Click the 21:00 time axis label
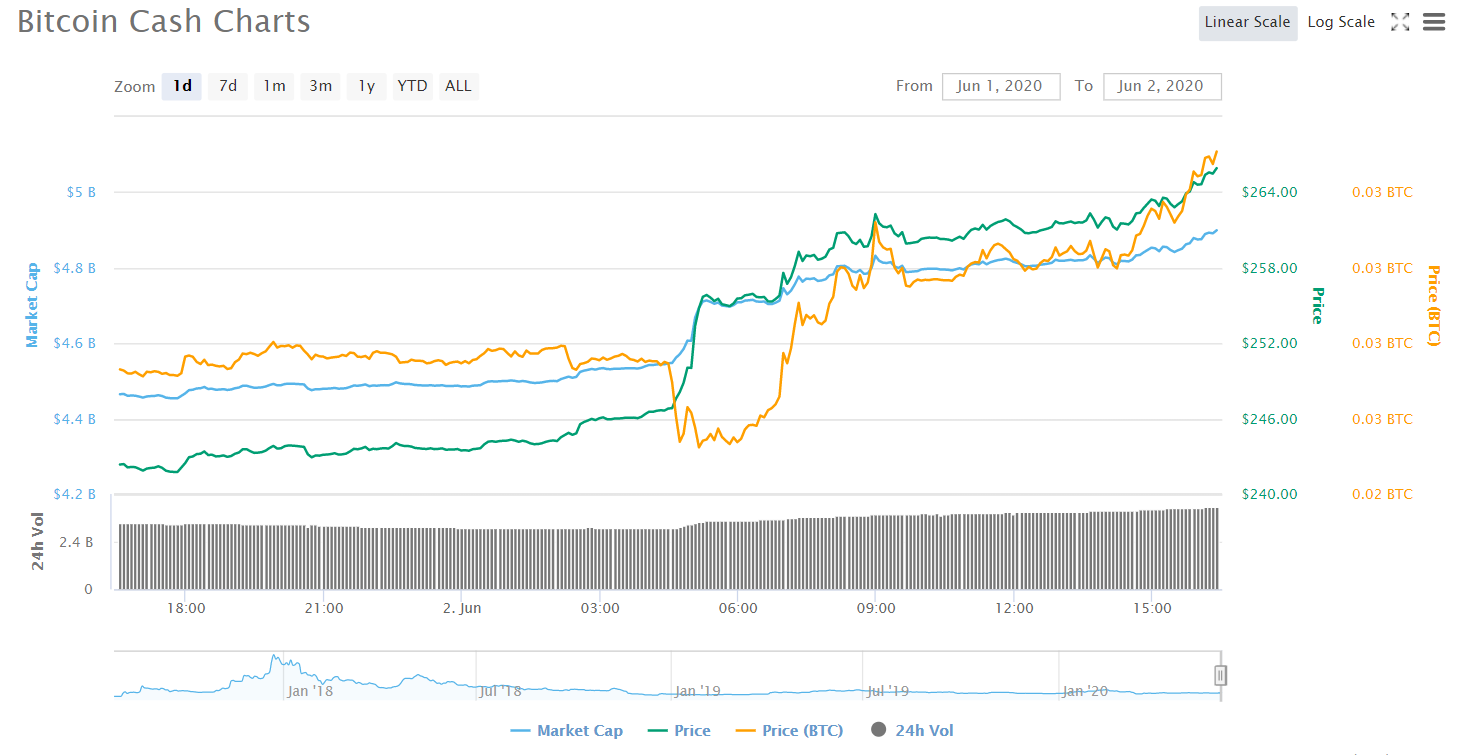The width and height of the screenshot is (1475, 755). pyautogui.click(x=324, y=608)
